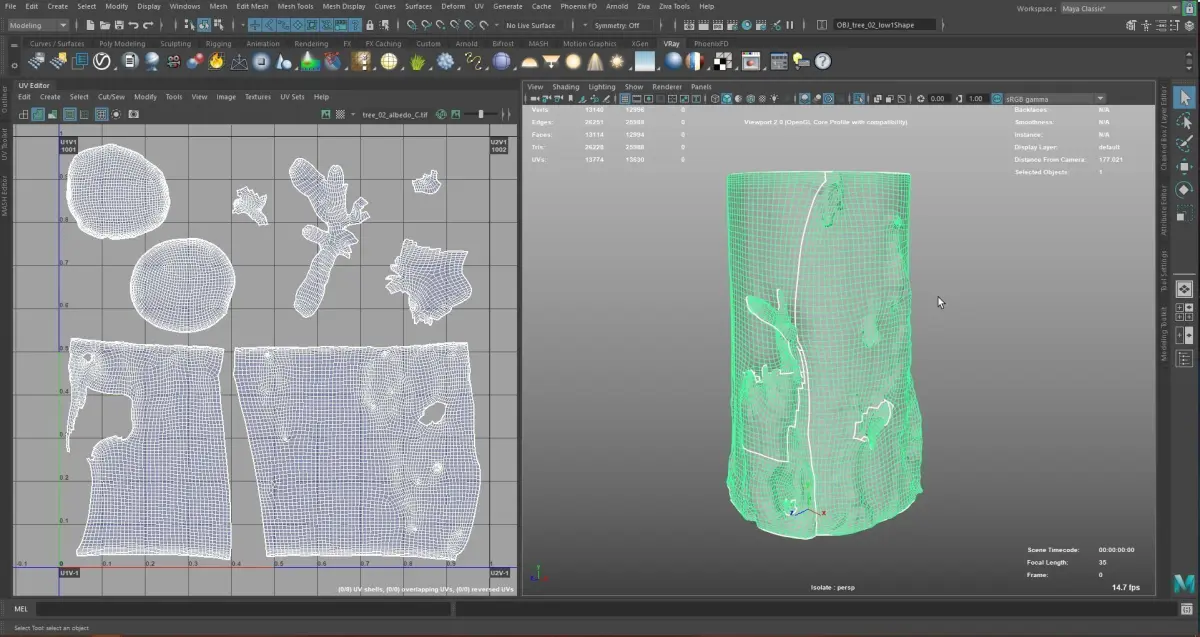Activate the Paint Selection tool
The width and height of the screenshot is (1200, 637).
tap(1185, 144)
